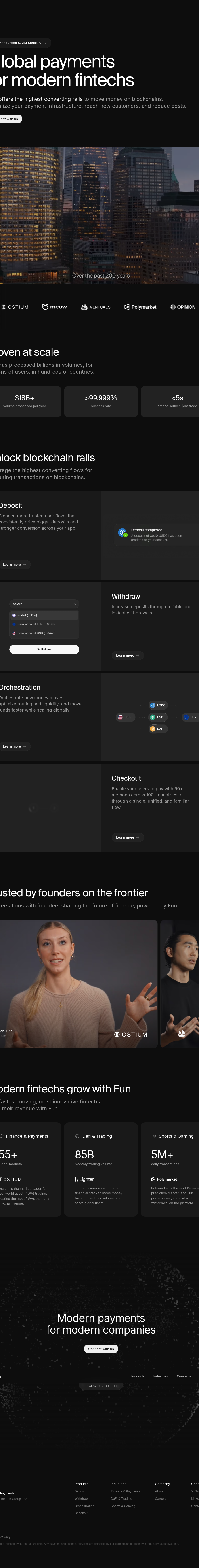The width and height of the screenshot is (199, 1568).
Task: Open the Company nav menu
Action: 184,1376
